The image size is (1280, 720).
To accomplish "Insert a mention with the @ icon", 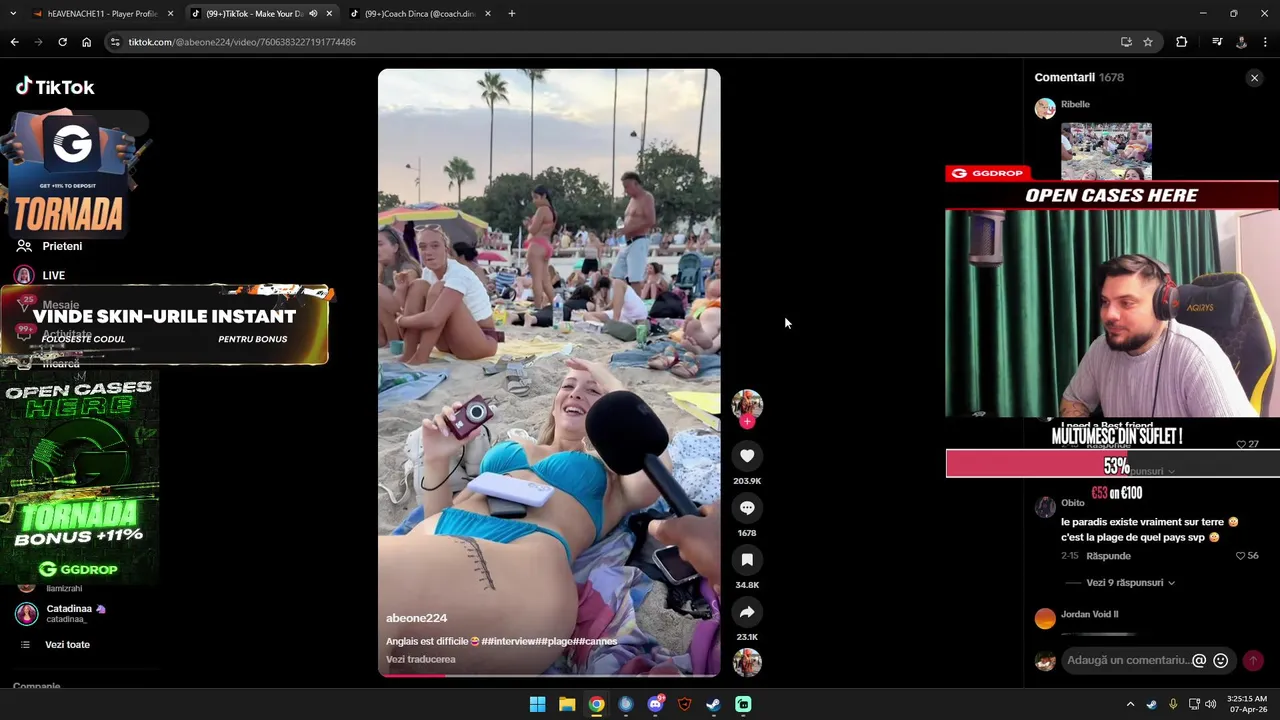I will click(1199, 660).
